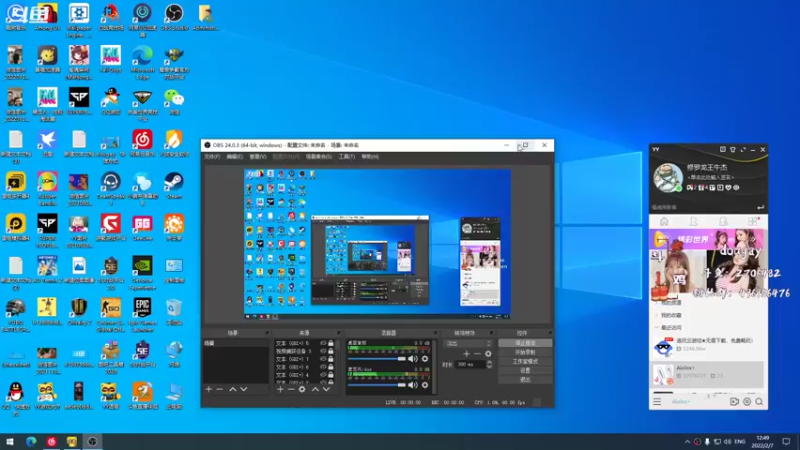800x450 pixels.
Task: Move source up in Sources panel
Action: (315, 389)
